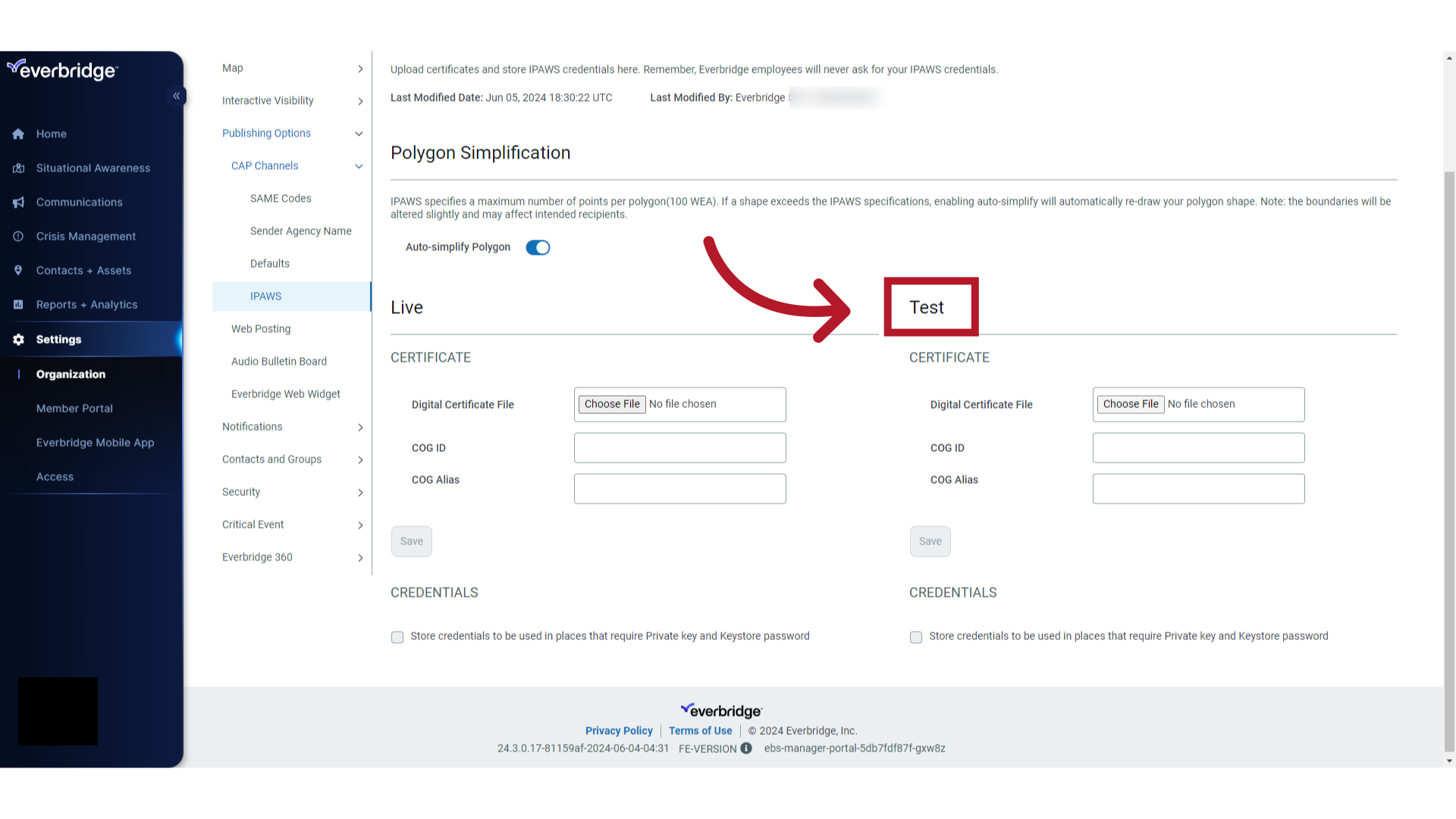Click Privacy Policy link at bottom
Screen dimensions: 1456x819
click(x=619, y=730)
